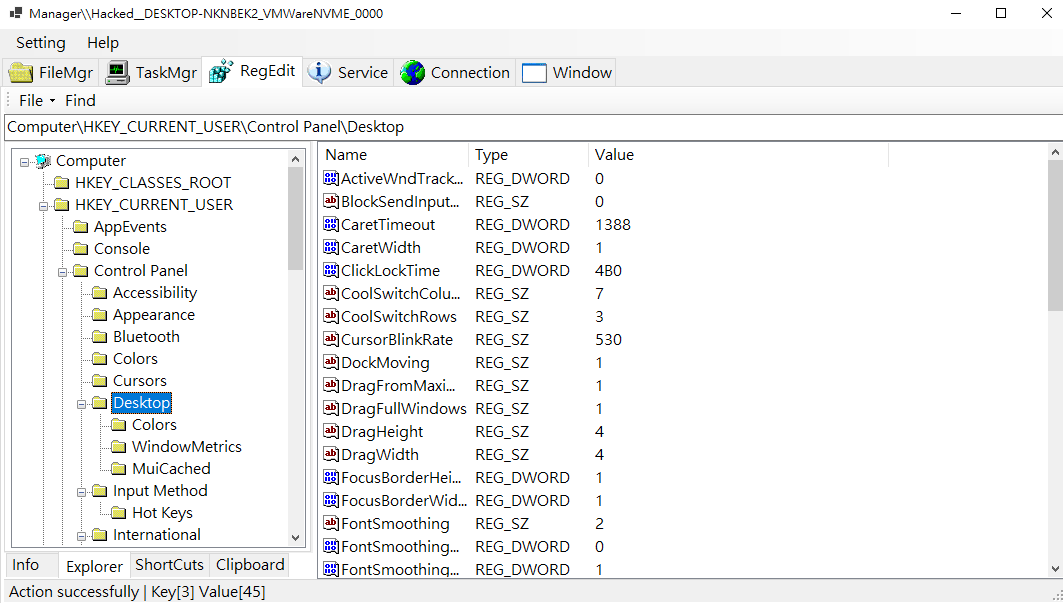
Task: Switch to the ShortCuts tab
Action: (170, 565)
